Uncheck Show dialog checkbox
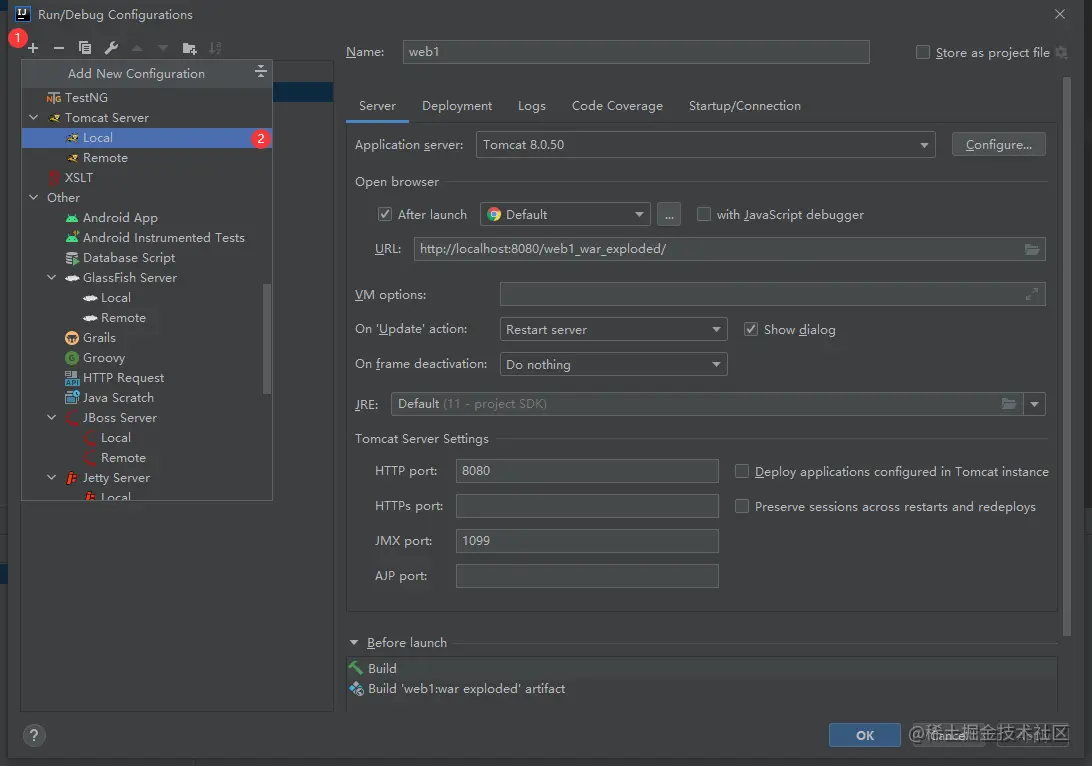Image resolution: width=1092 pixels, height=766 pixels. (x=751, y=329)
